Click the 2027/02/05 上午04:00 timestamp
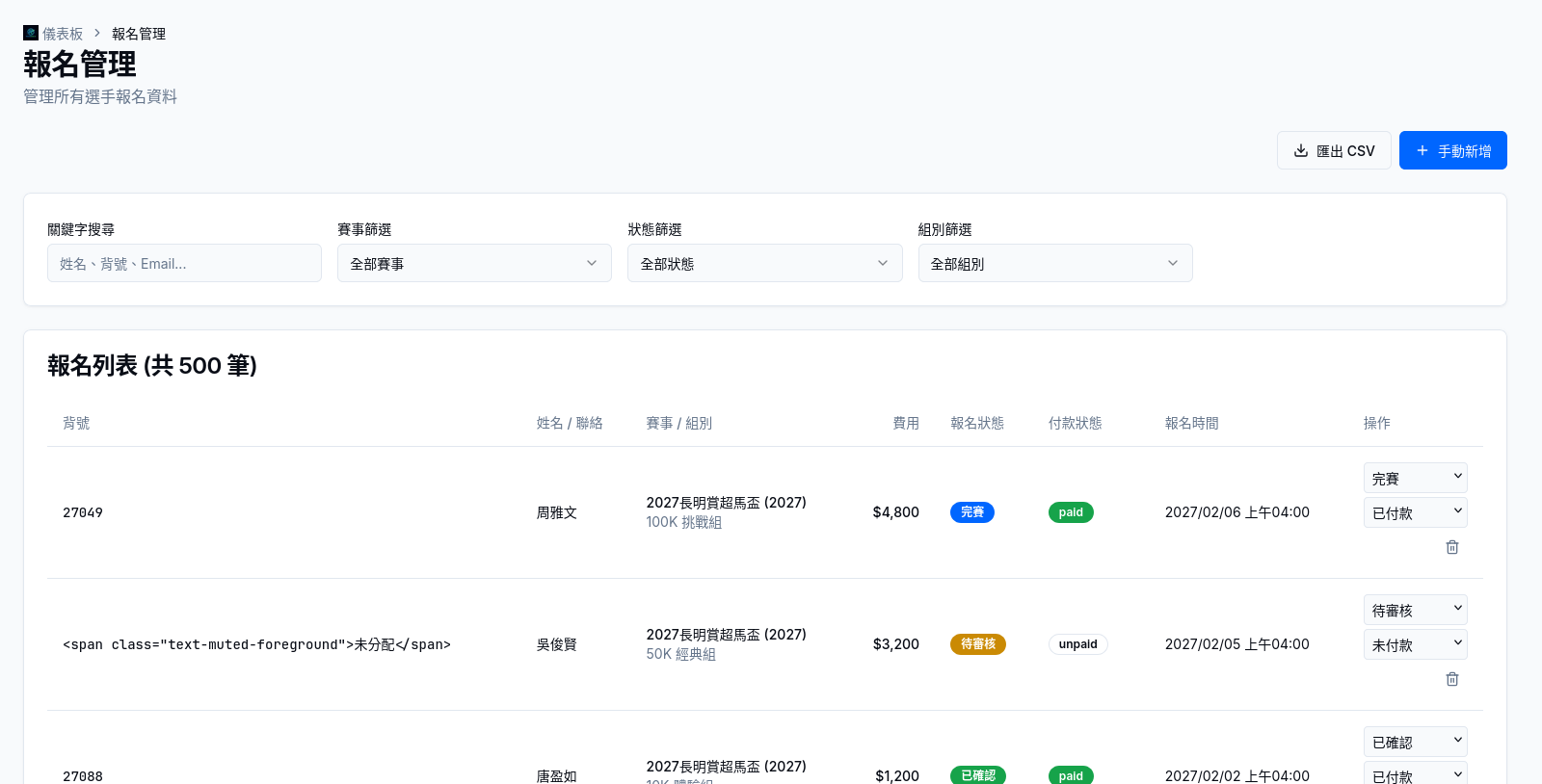 coord(1237,644)
